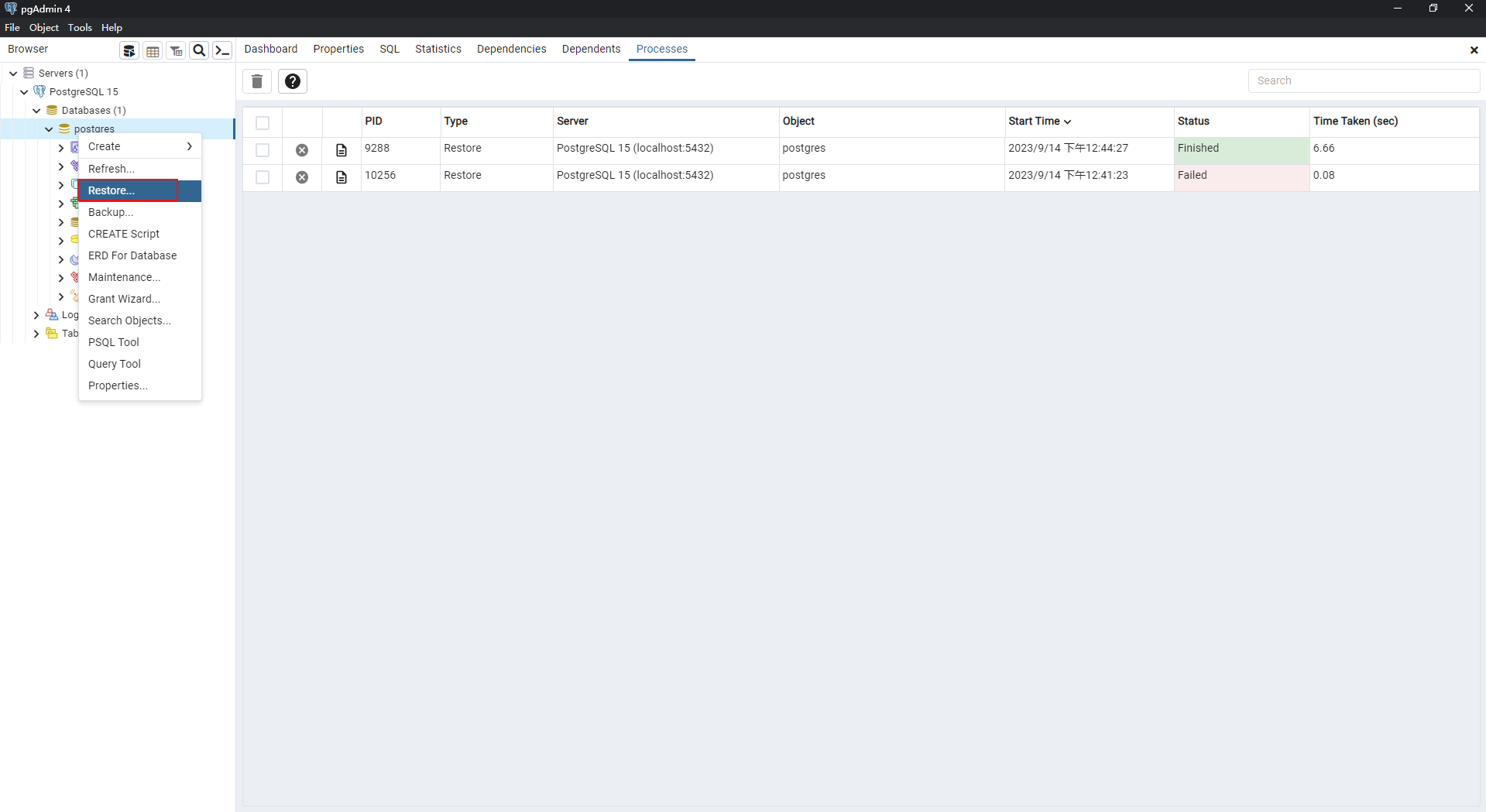
Task: Open the help question mark icon
Action: 293,81
